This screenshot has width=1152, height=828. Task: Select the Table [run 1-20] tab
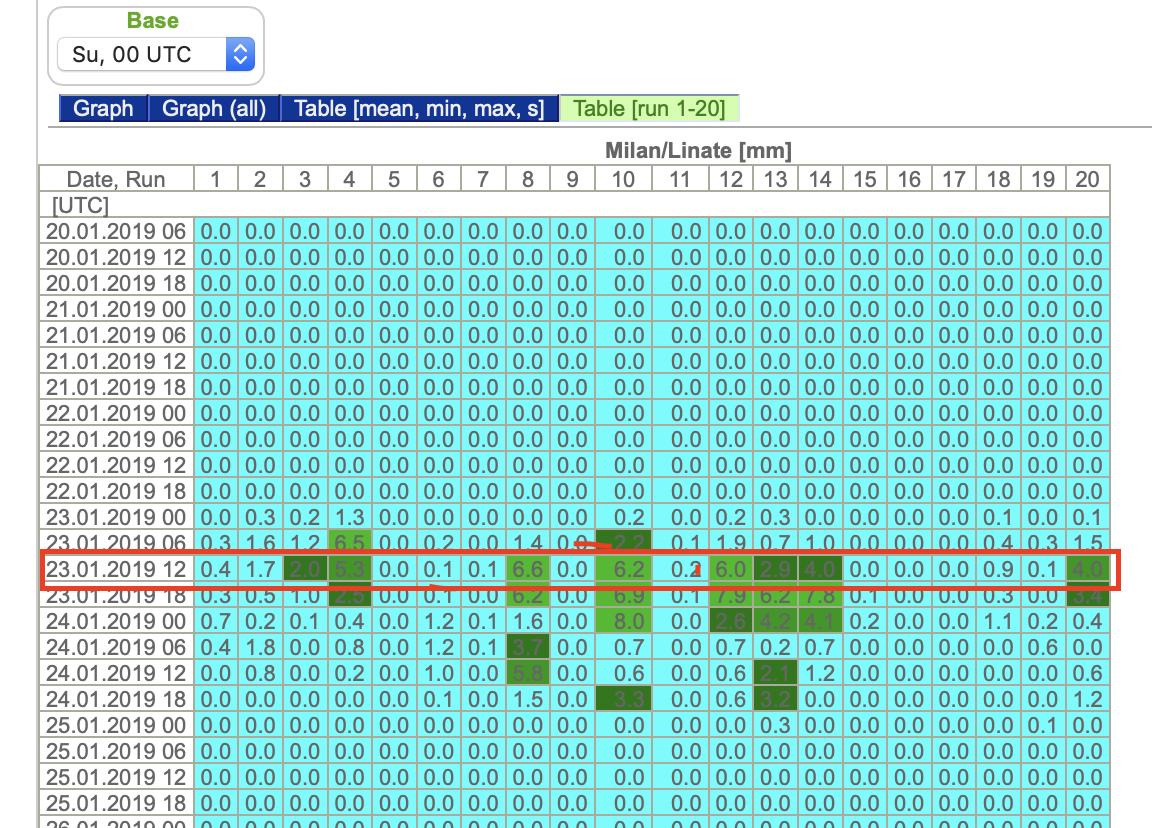[x=650, y=108]
